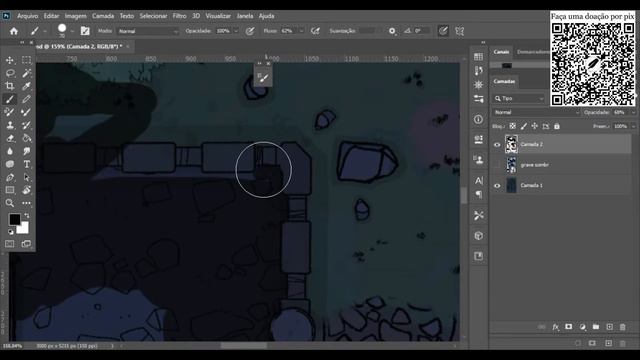This screenshot has width=640, height=360.
Task: Open the Janela menu
Action: point(245,16)
